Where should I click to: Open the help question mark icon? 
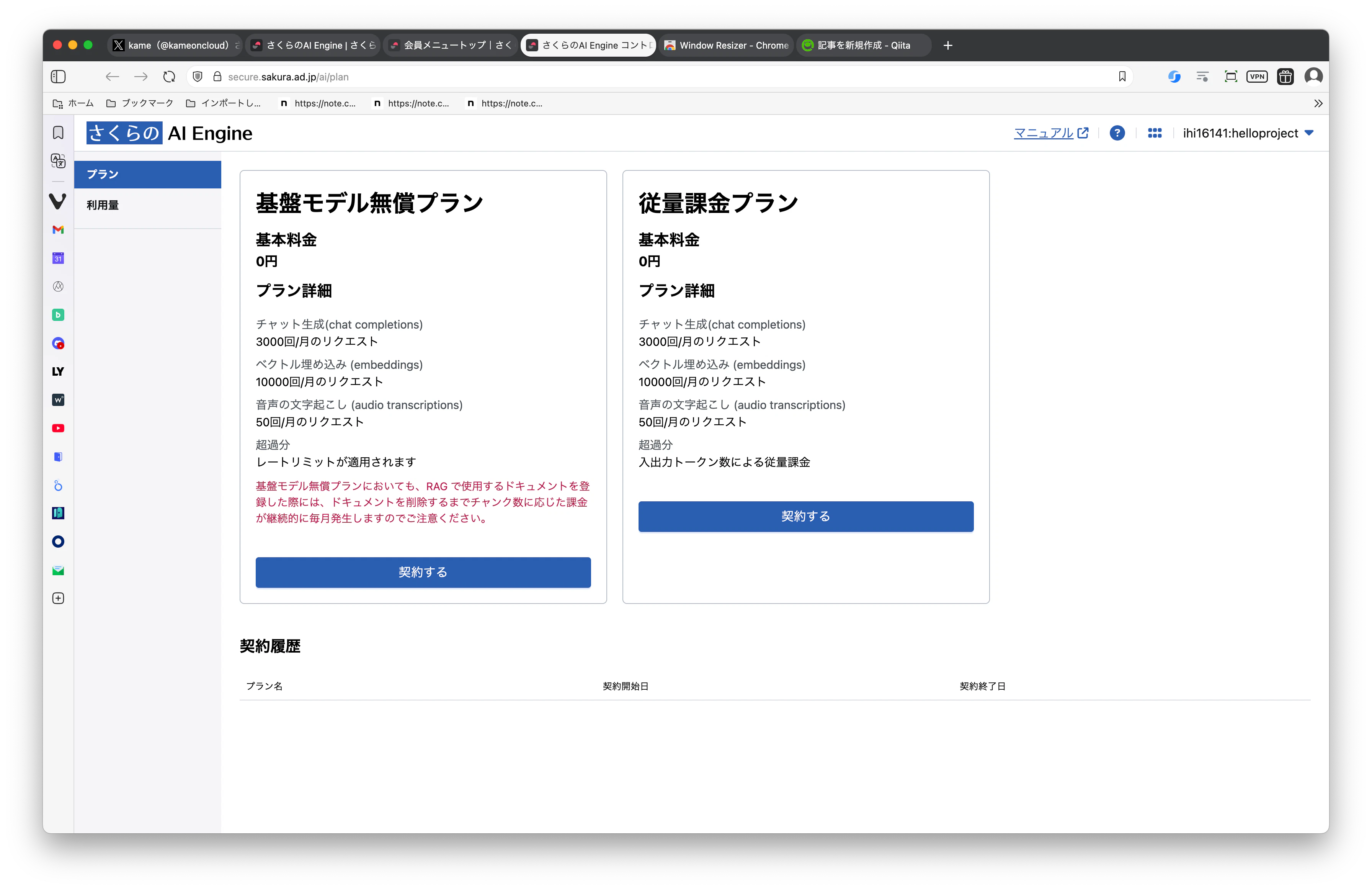(1117, 133)
